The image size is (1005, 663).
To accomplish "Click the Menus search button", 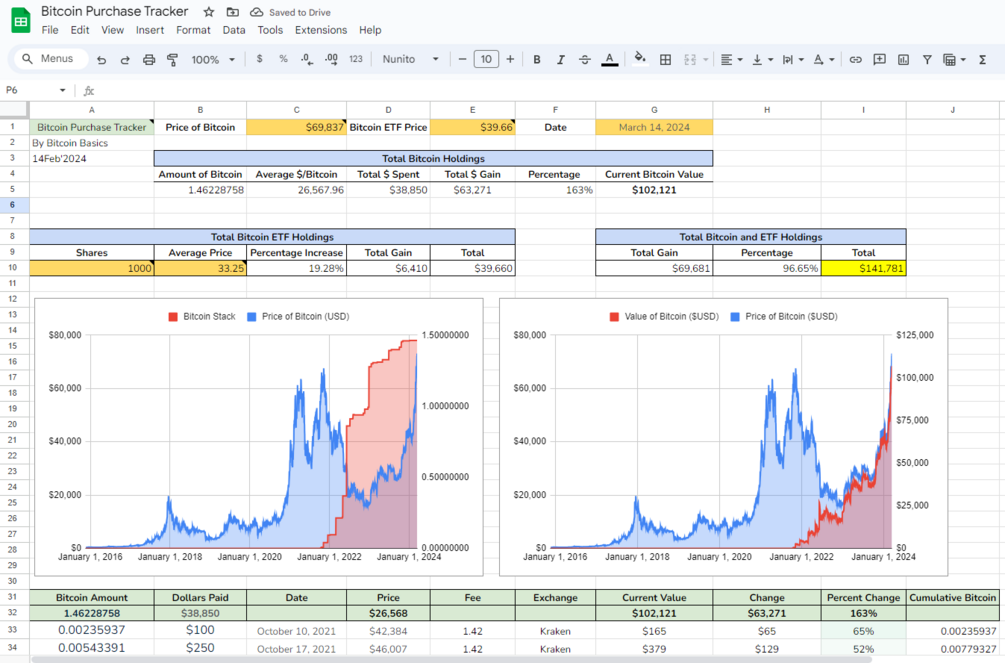I will [49, 59].
